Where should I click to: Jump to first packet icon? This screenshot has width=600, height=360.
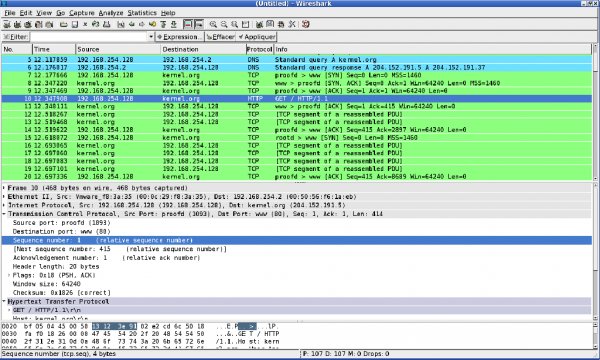pos(163,24)
